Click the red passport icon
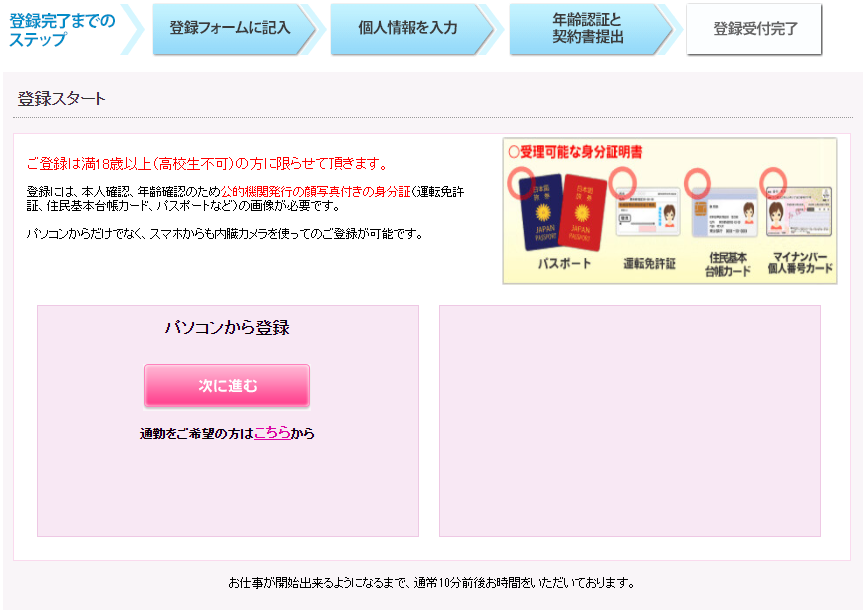 pyautogui.click(x=583, y=213)
